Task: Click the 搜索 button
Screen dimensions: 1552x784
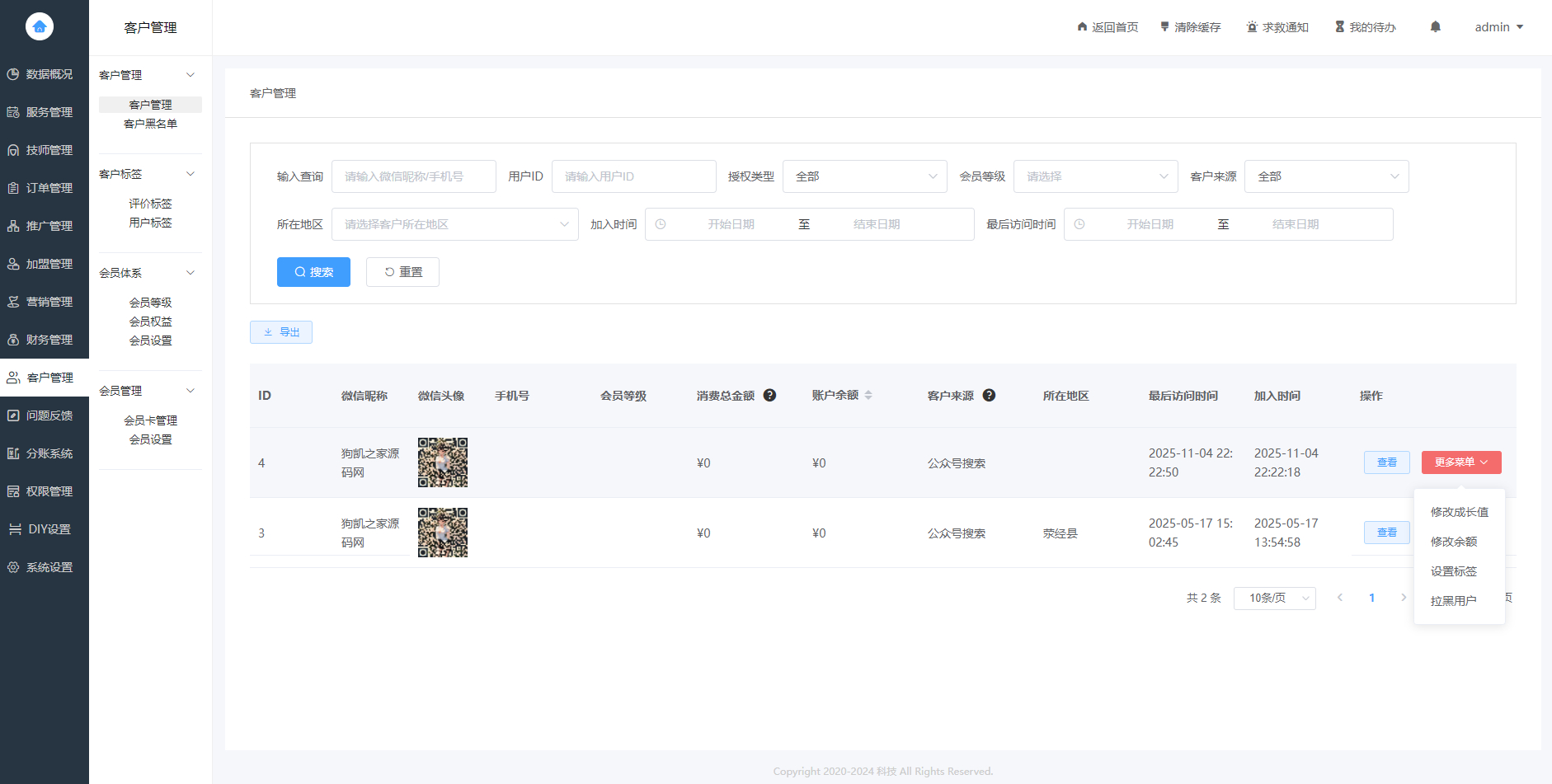Action: 313,271
